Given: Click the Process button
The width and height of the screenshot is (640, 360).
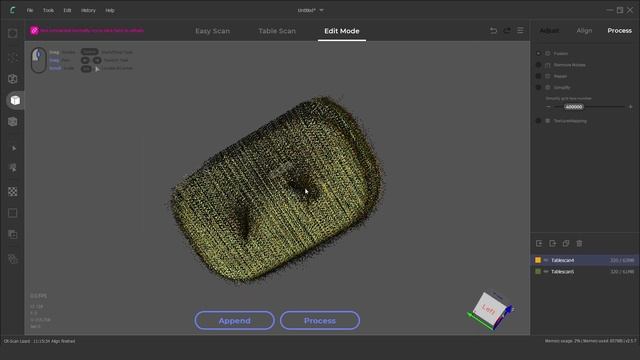Looking at the screenshot, I should click(320, 321).
